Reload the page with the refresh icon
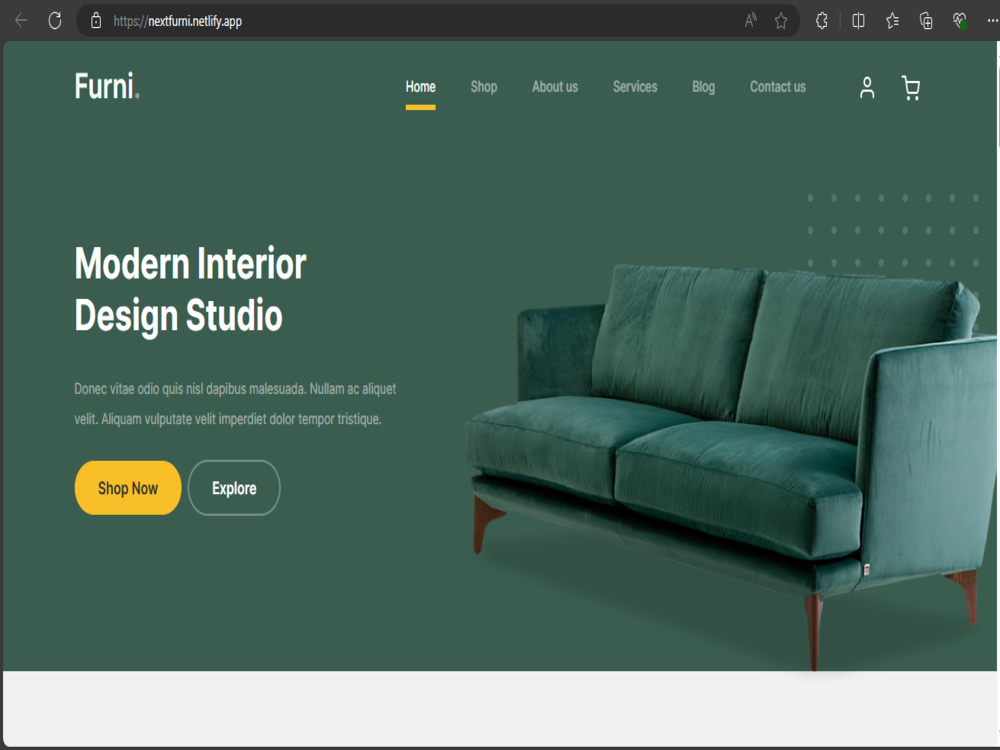Screen dimensions: 1000x750 click(x=55, y=20)
